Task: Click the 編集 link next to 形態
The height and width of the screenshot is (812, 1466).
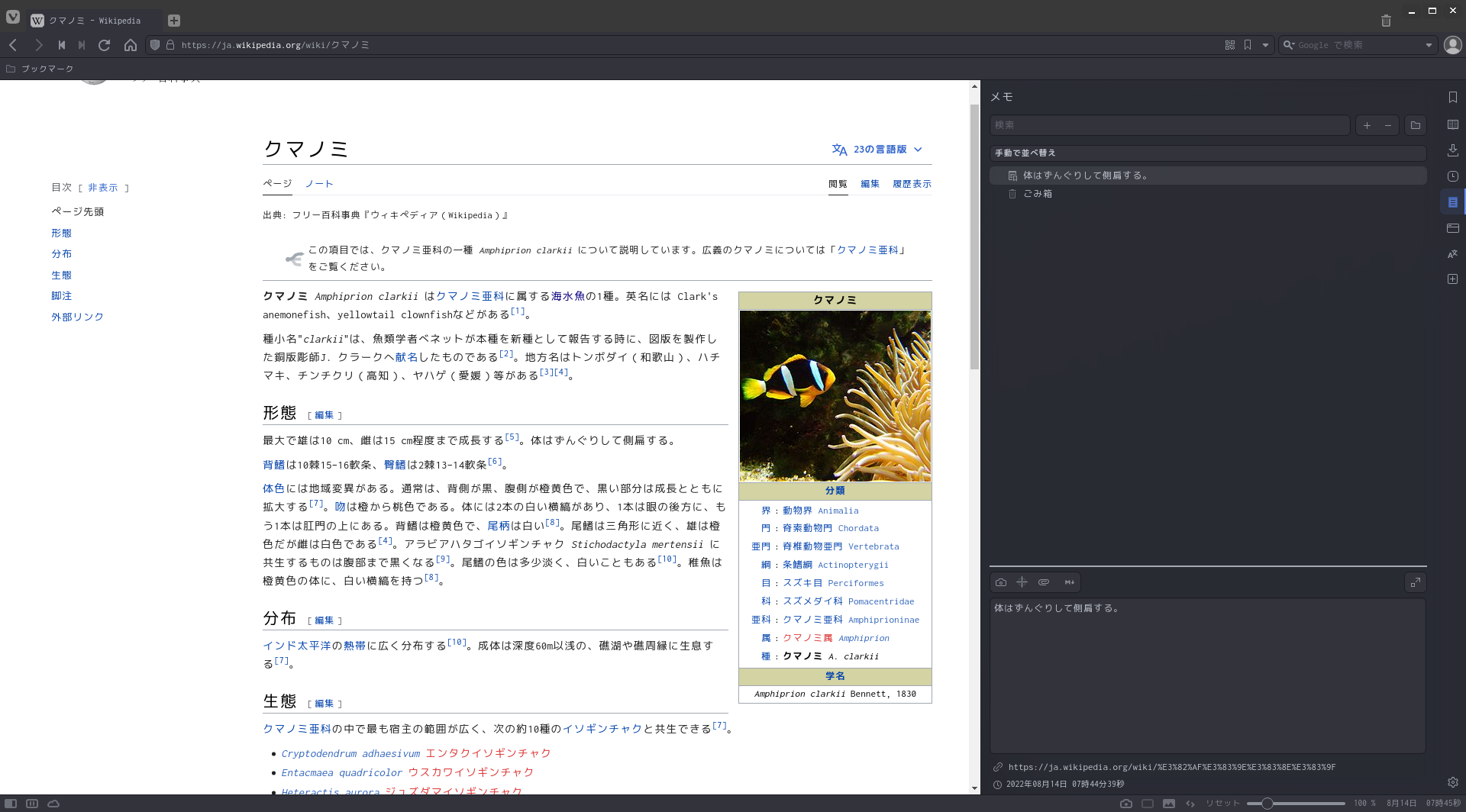Action: point(324,414)
